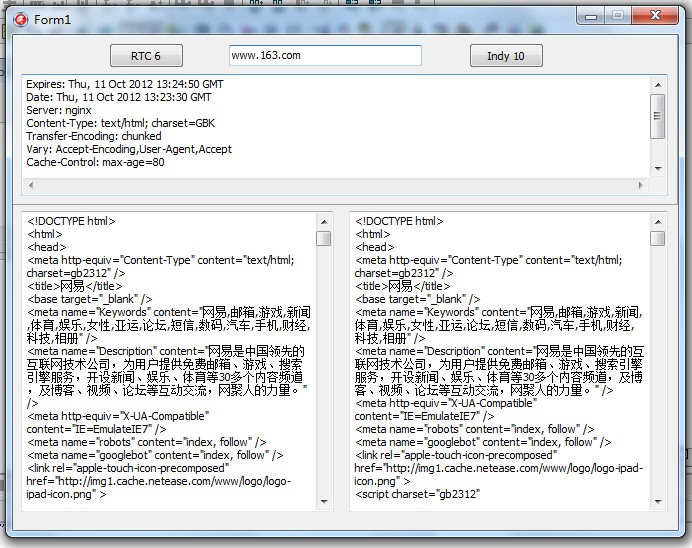Click the Indy 10 button
The height and width of the screenshot is (548, 692).
(506, 56)
